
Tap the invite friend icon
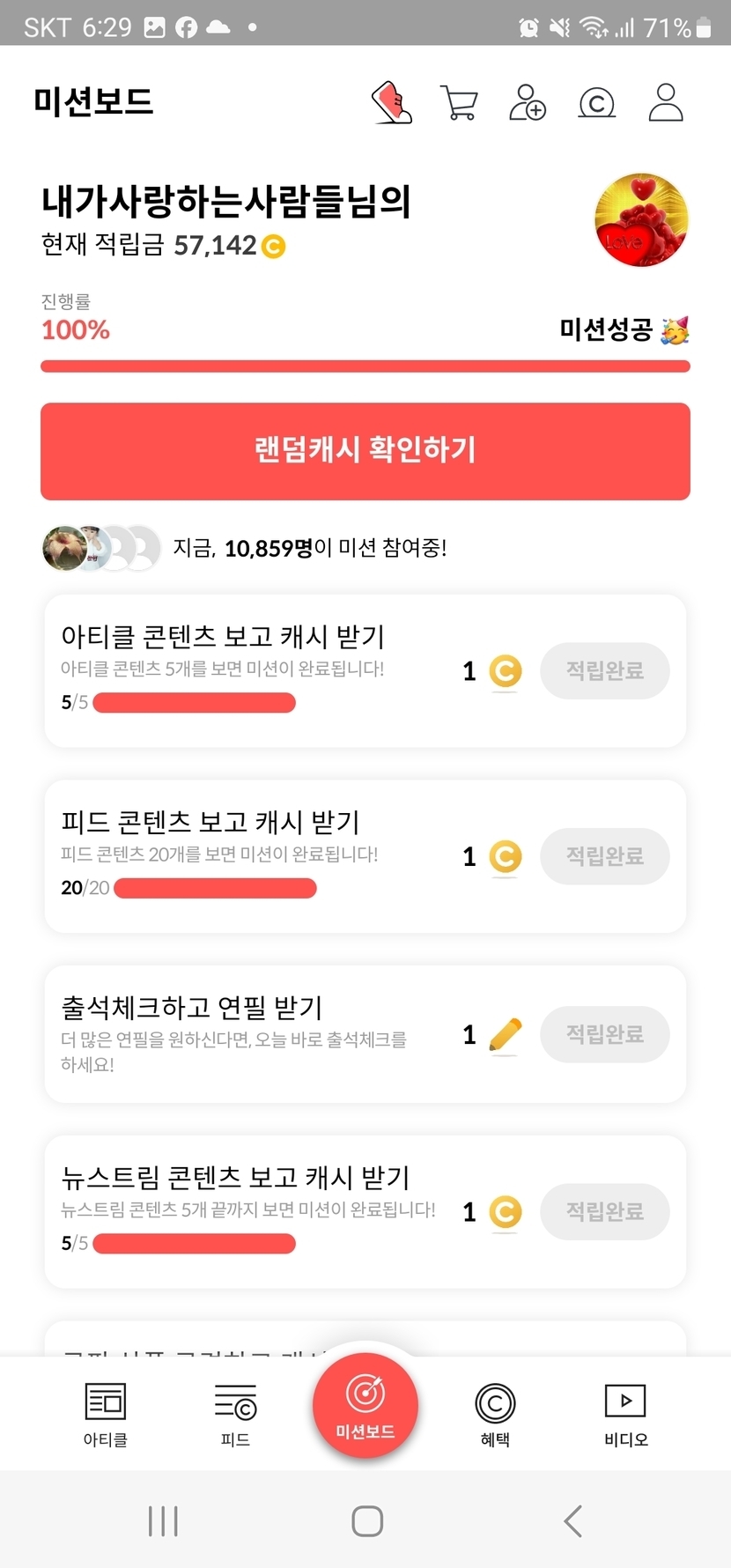click(528, 103)
